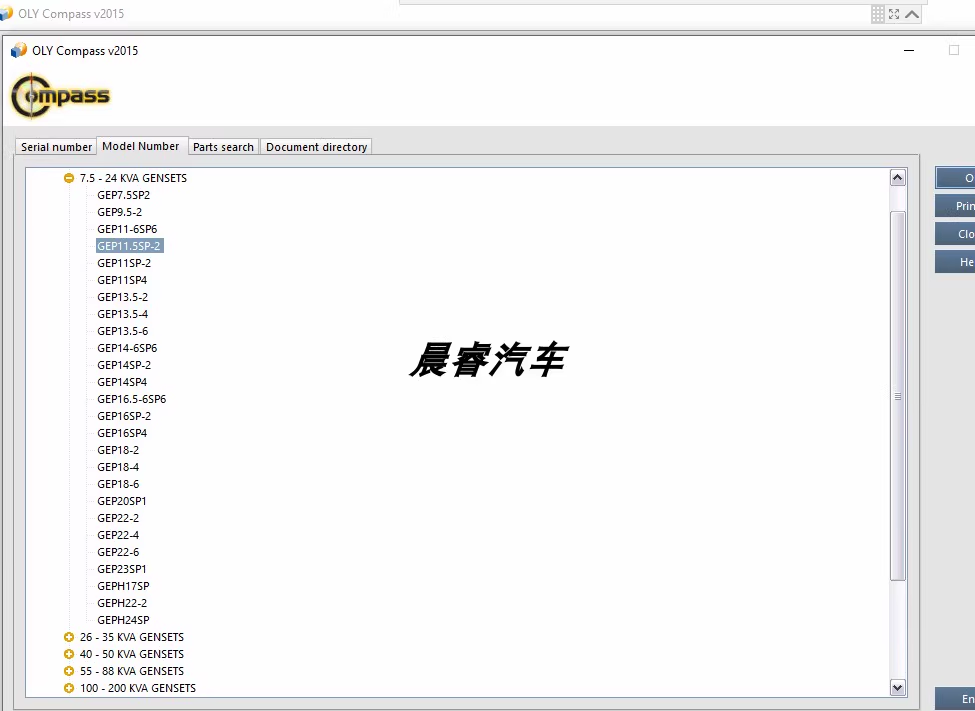Image resolution: width=975 pixels, height=711 pixels.
Task: Click the grid icon in the top bar
Action: coord(877,14)
